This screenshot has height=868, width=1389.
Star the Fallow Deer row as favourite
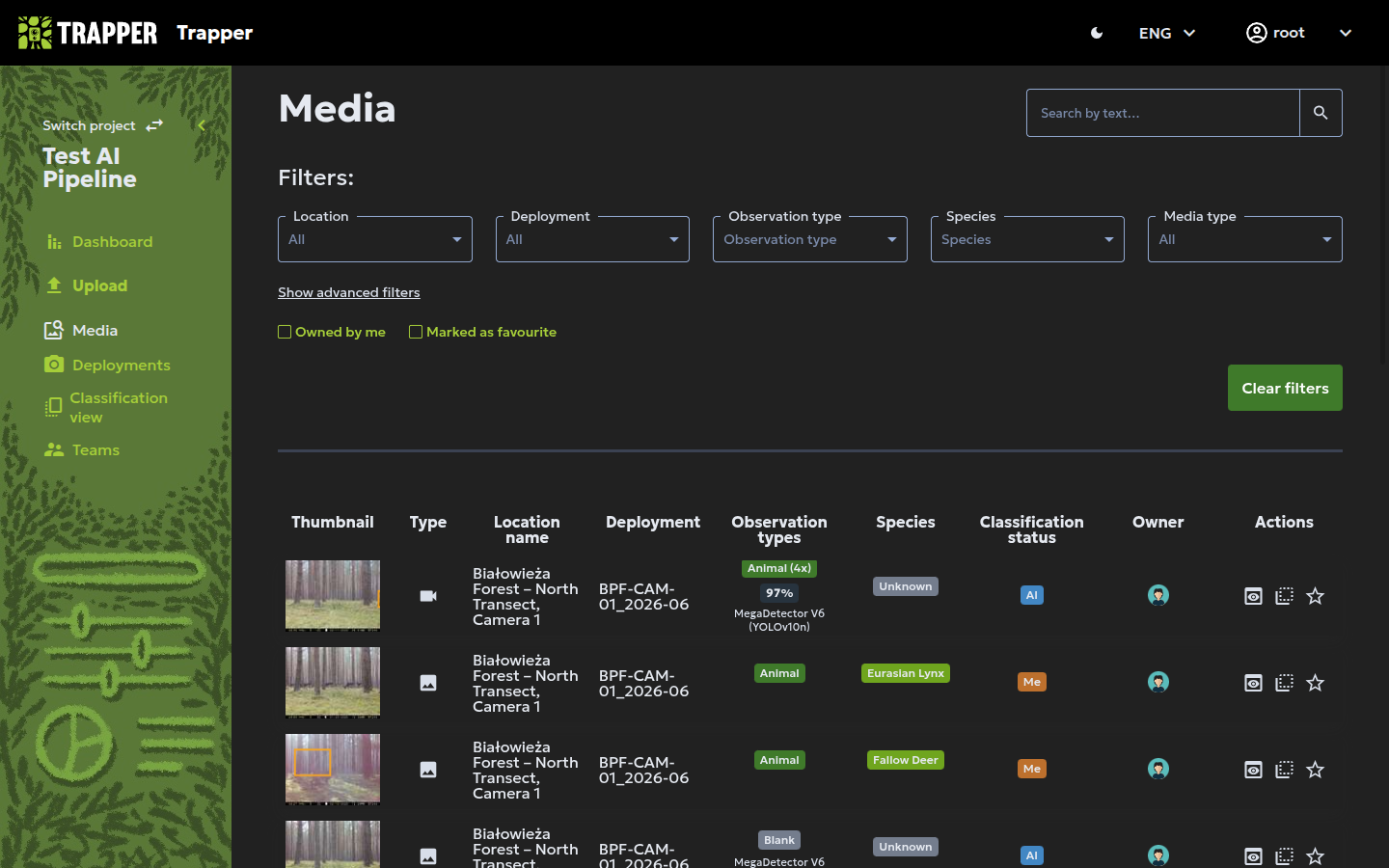click(x=1315, y=770)
